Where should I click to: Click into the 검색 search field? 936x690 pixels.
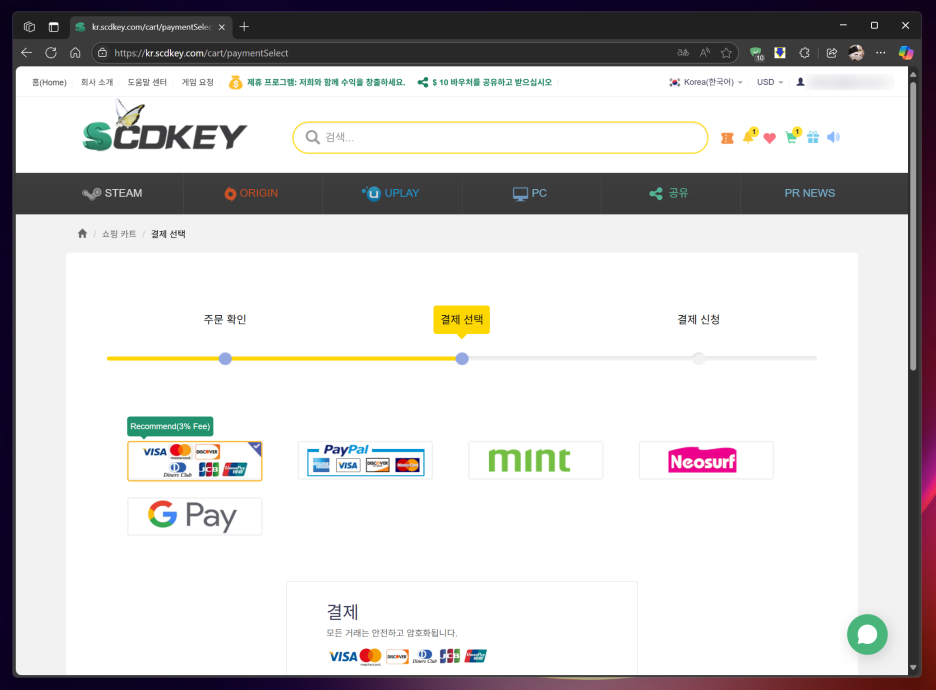click(500, 138)
